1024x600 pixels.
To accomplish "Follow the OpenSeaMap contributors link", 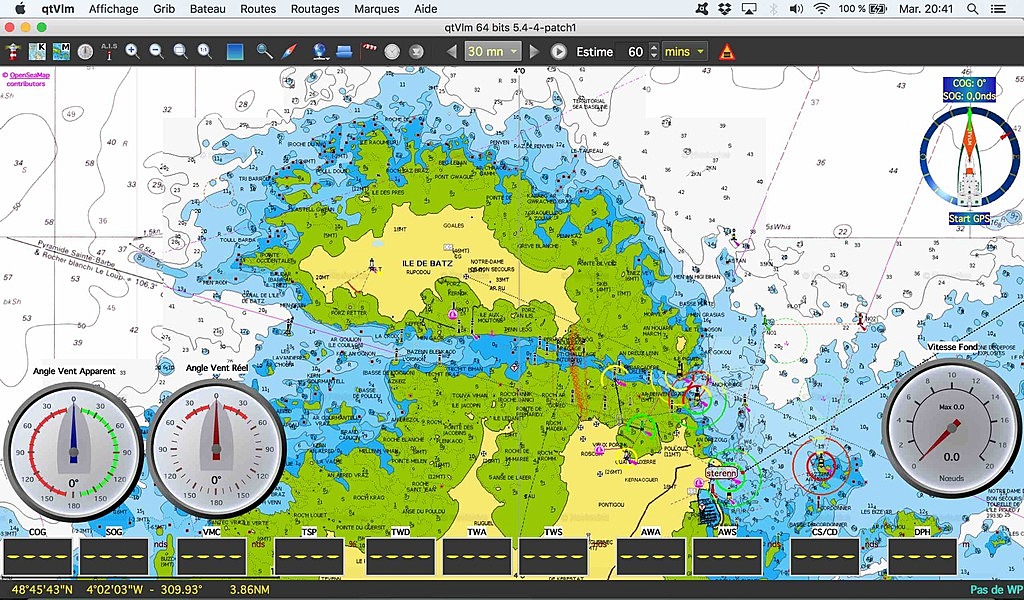I will [26, 79].
